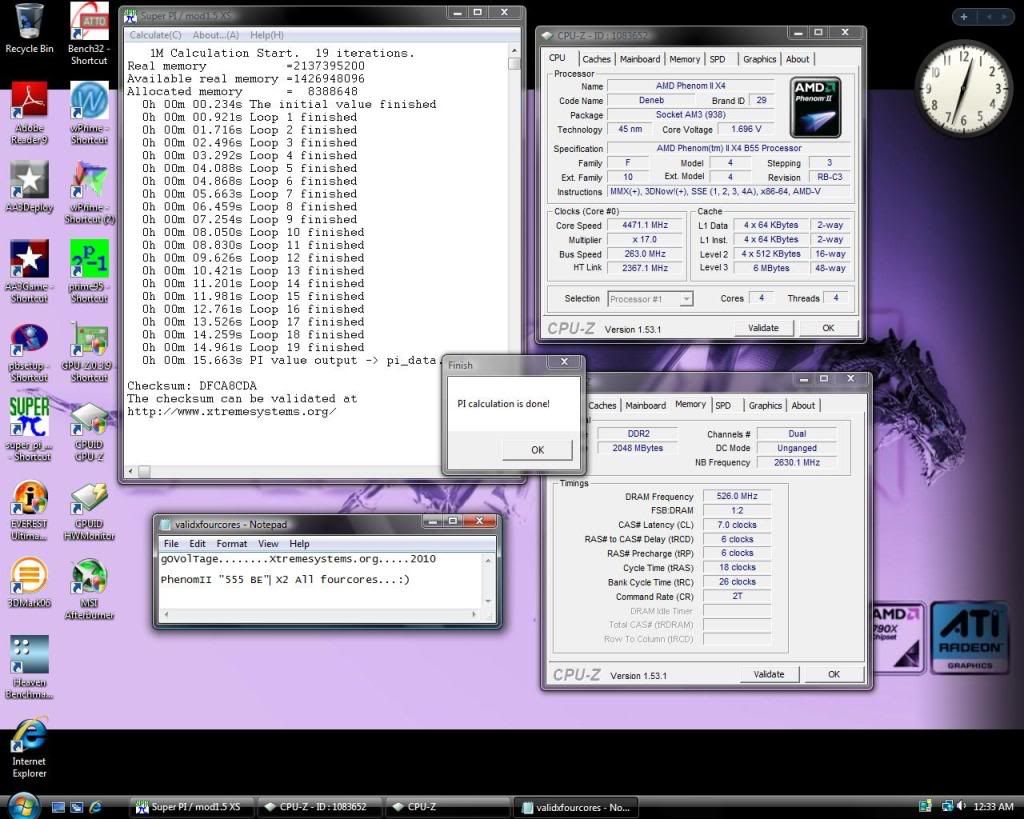1024x819 pixels.
Task: Open the EVEREST Ultimate desktop icon
Action: [29, 498]
